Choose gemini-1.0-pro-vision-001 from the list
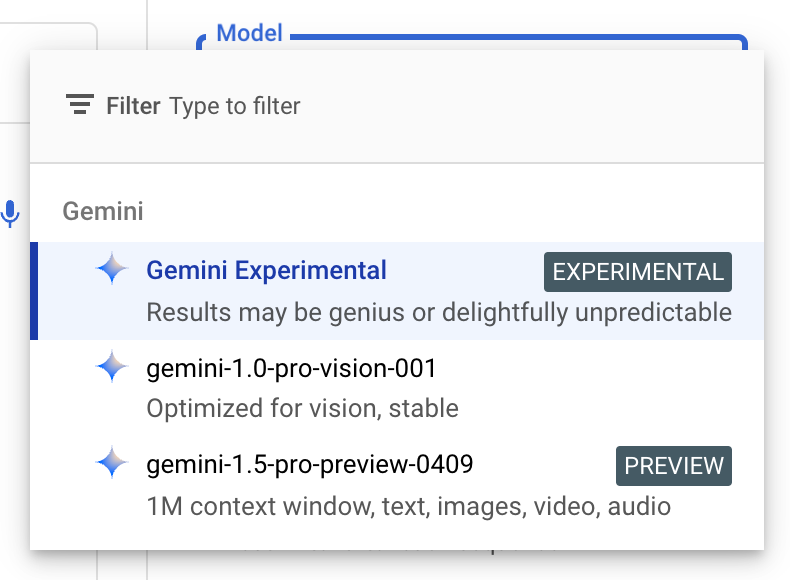The image size is (790, 580). 397,388
